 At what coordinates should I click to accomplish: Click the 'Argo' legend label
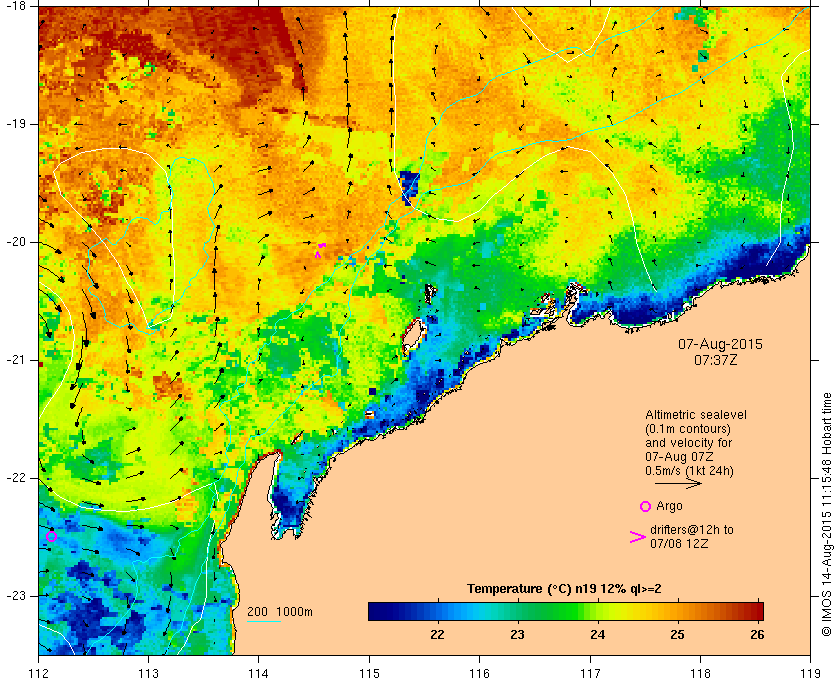click(669, 506)
